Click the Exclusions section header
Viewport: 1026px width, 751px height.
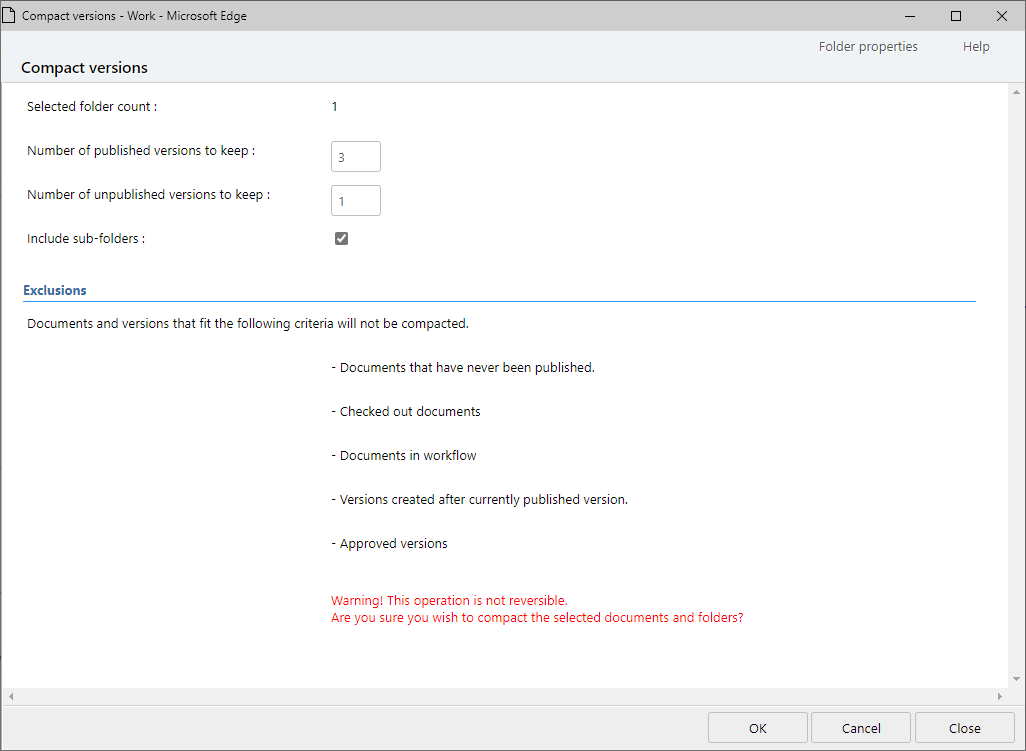[x=54, y=290]
